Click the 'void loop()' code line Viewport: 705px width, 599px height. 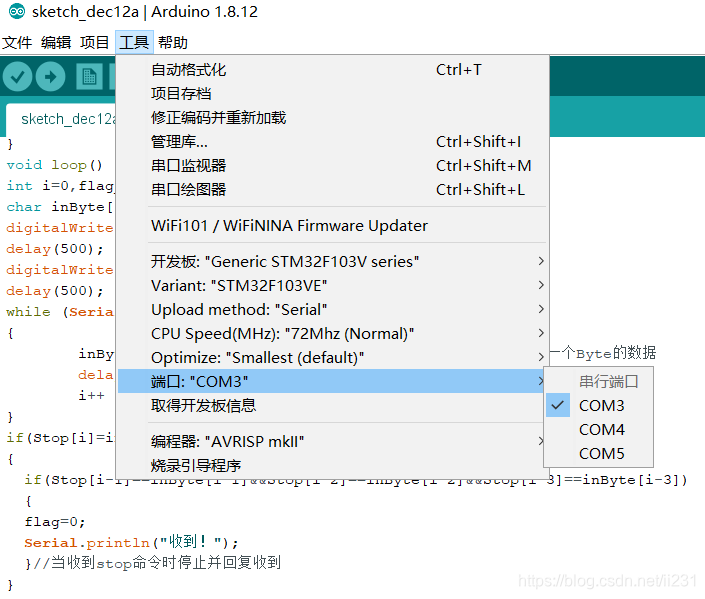click(54, 165)
